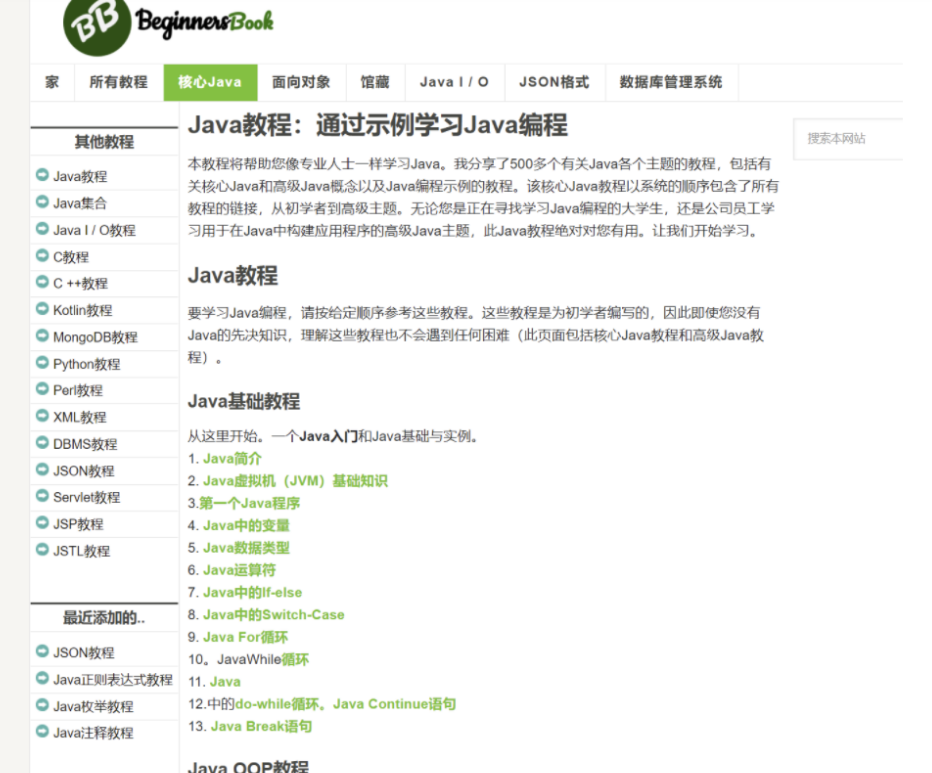Click the bullet icon beside MongoDB教程

click(42, 335)
